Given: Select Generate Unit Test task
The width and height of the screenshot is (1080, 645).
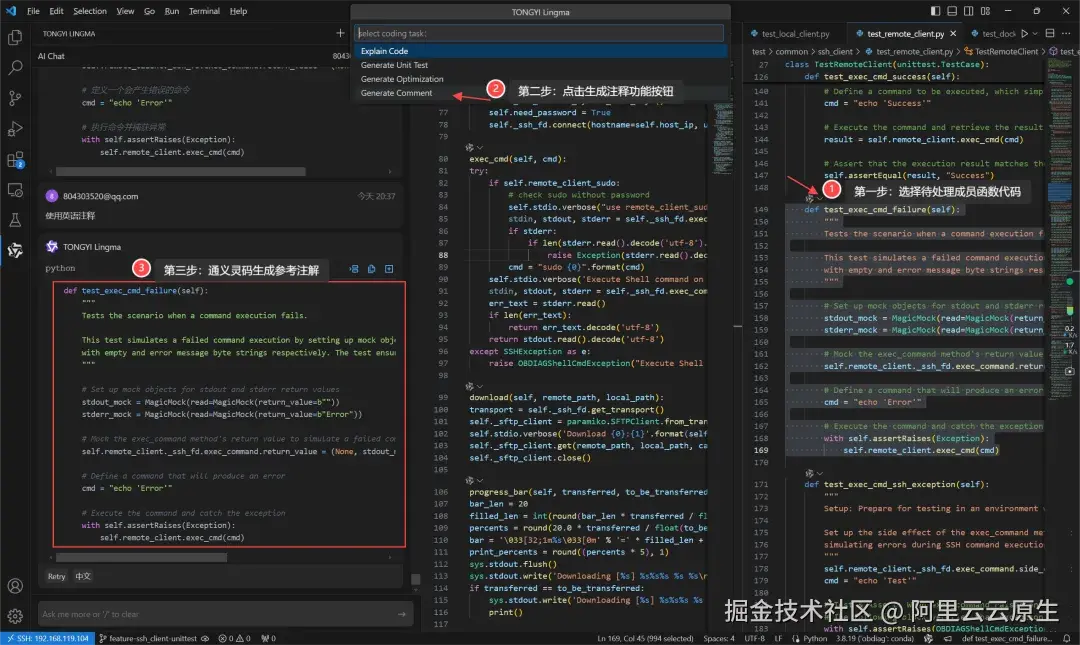Looking at the screenshot, I should [540, 65].
